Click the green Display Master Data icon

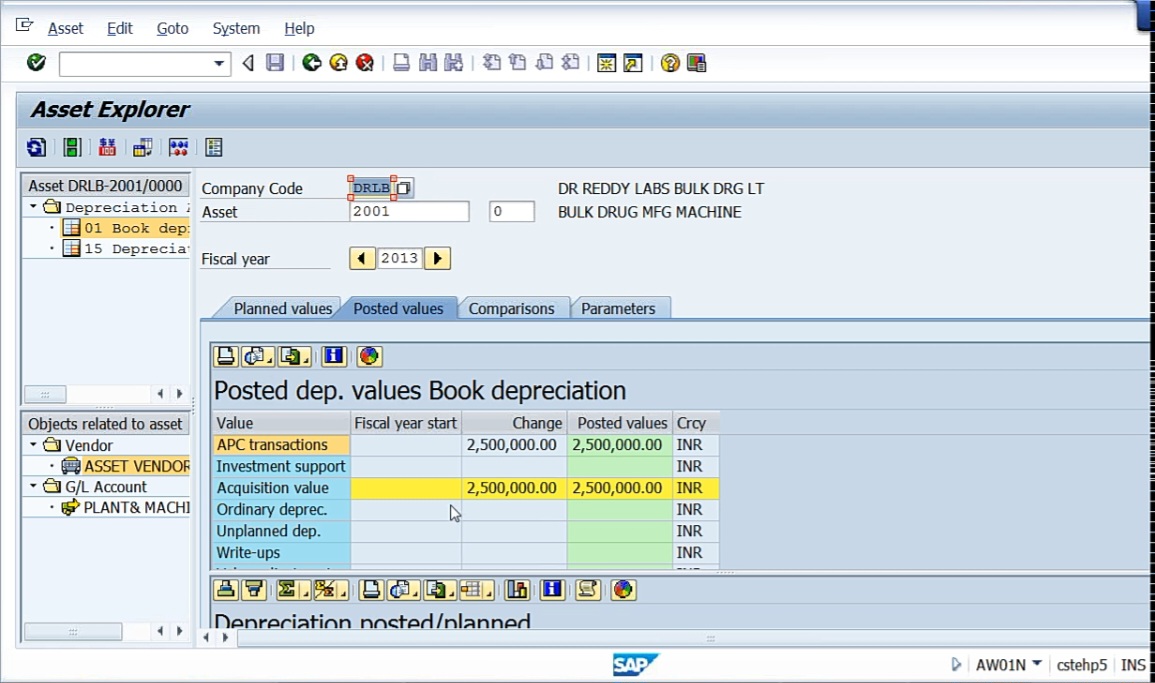pos(71,147)
